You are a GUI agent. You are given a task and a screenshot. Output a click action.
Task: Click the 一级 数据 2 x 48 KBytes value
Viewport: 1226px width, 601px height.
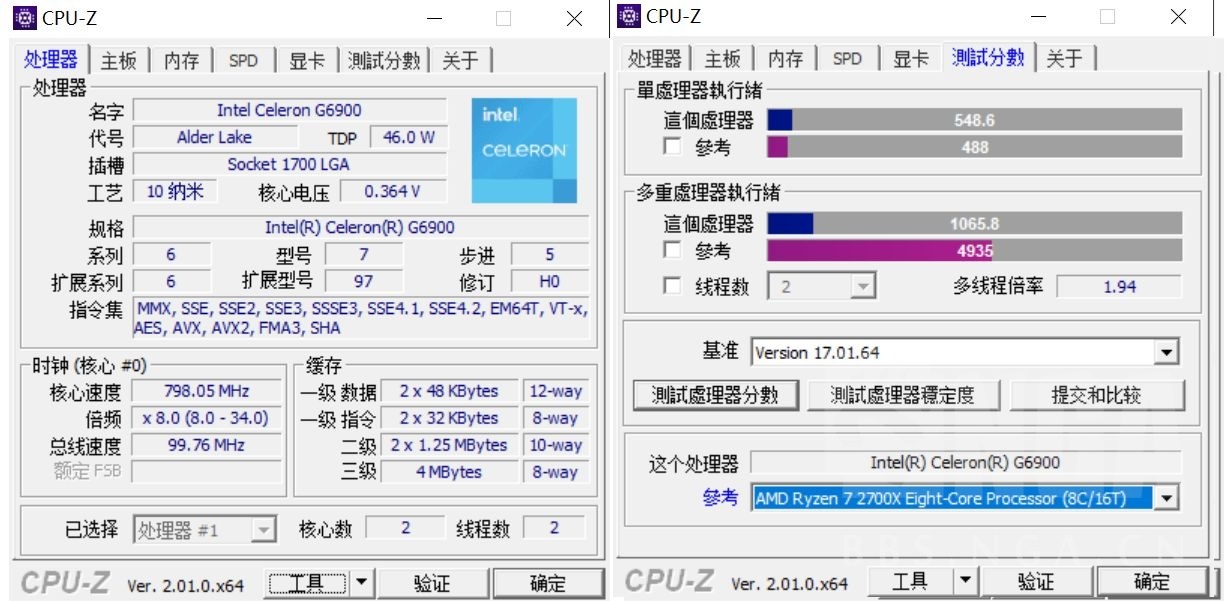448,391
